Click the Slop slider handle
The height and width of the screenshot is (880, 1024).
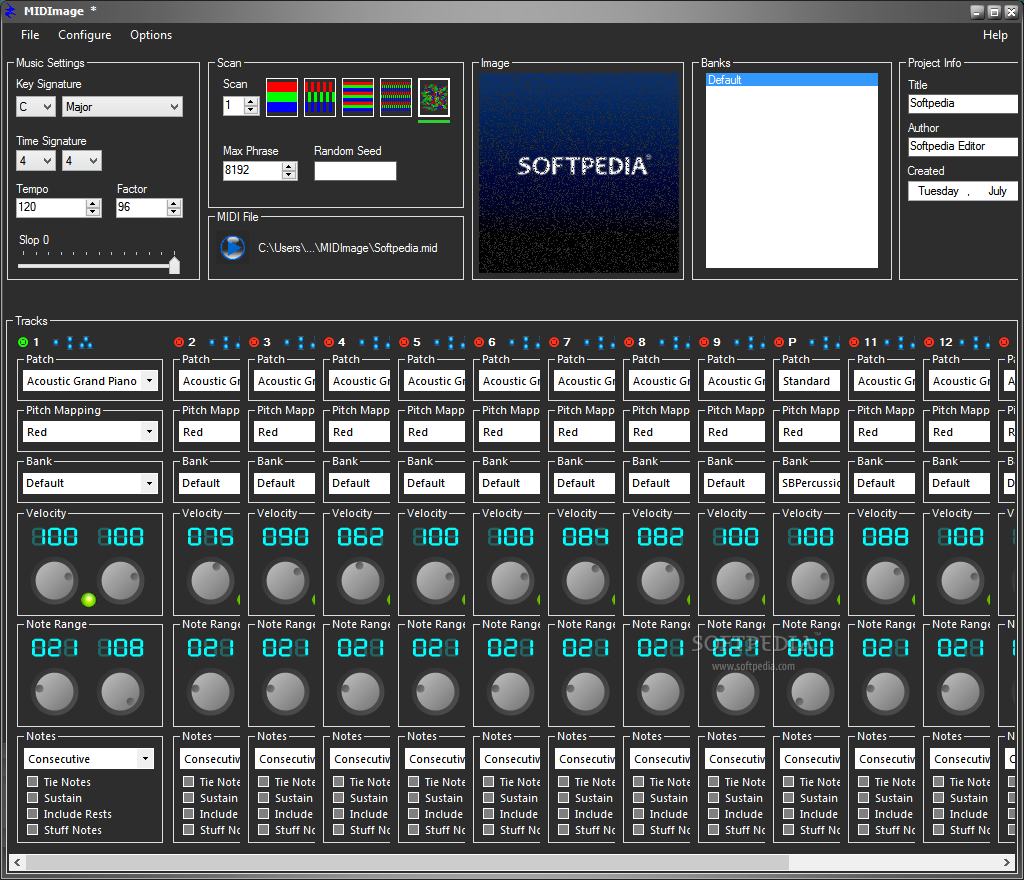pos(174,264)
